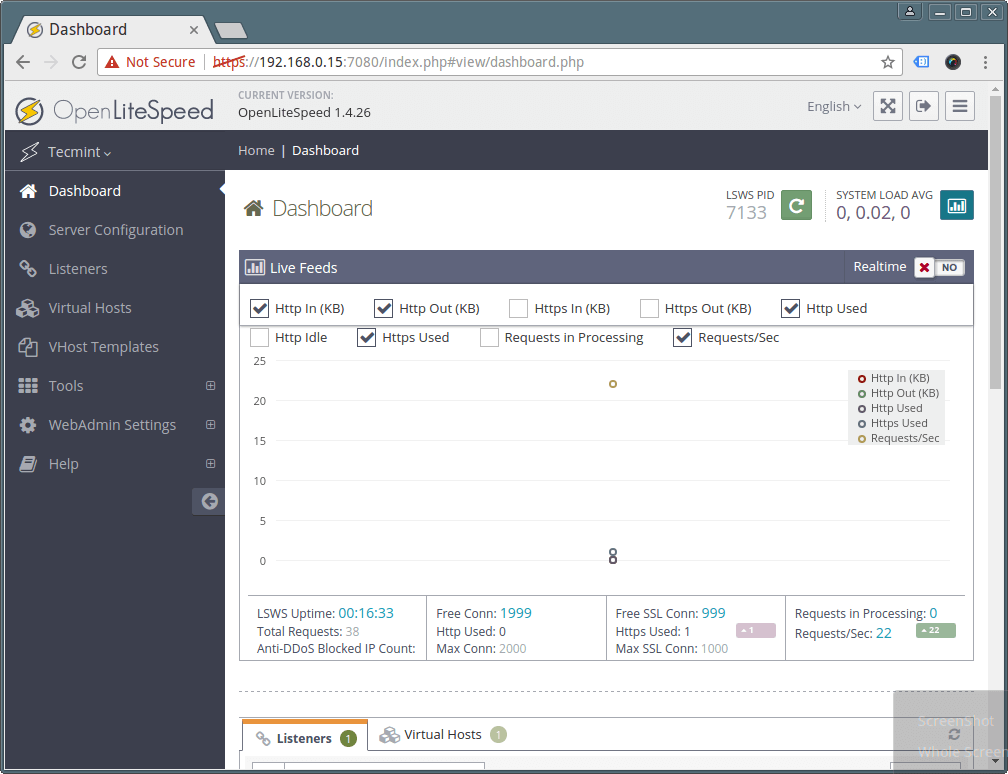The width and height of the screenshot is (1008, 774).
Task: Click the Dashboard breadcrumb link
Action: [x=325, y=150]
